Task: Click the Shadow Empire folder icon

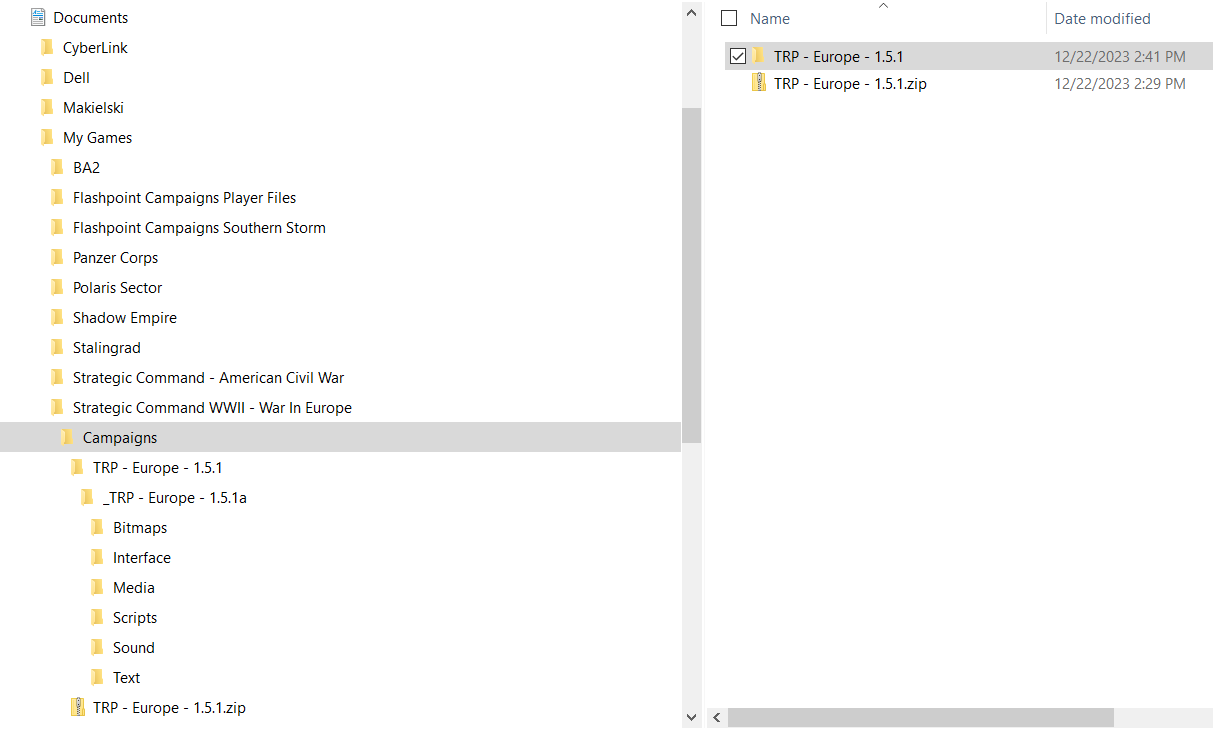Action: (57, 317)
